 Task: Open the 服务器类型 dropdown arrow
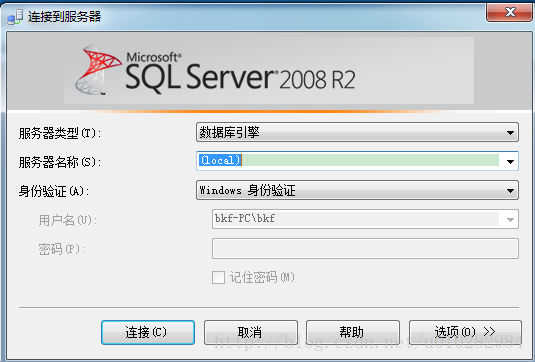[x=510, y=133]
